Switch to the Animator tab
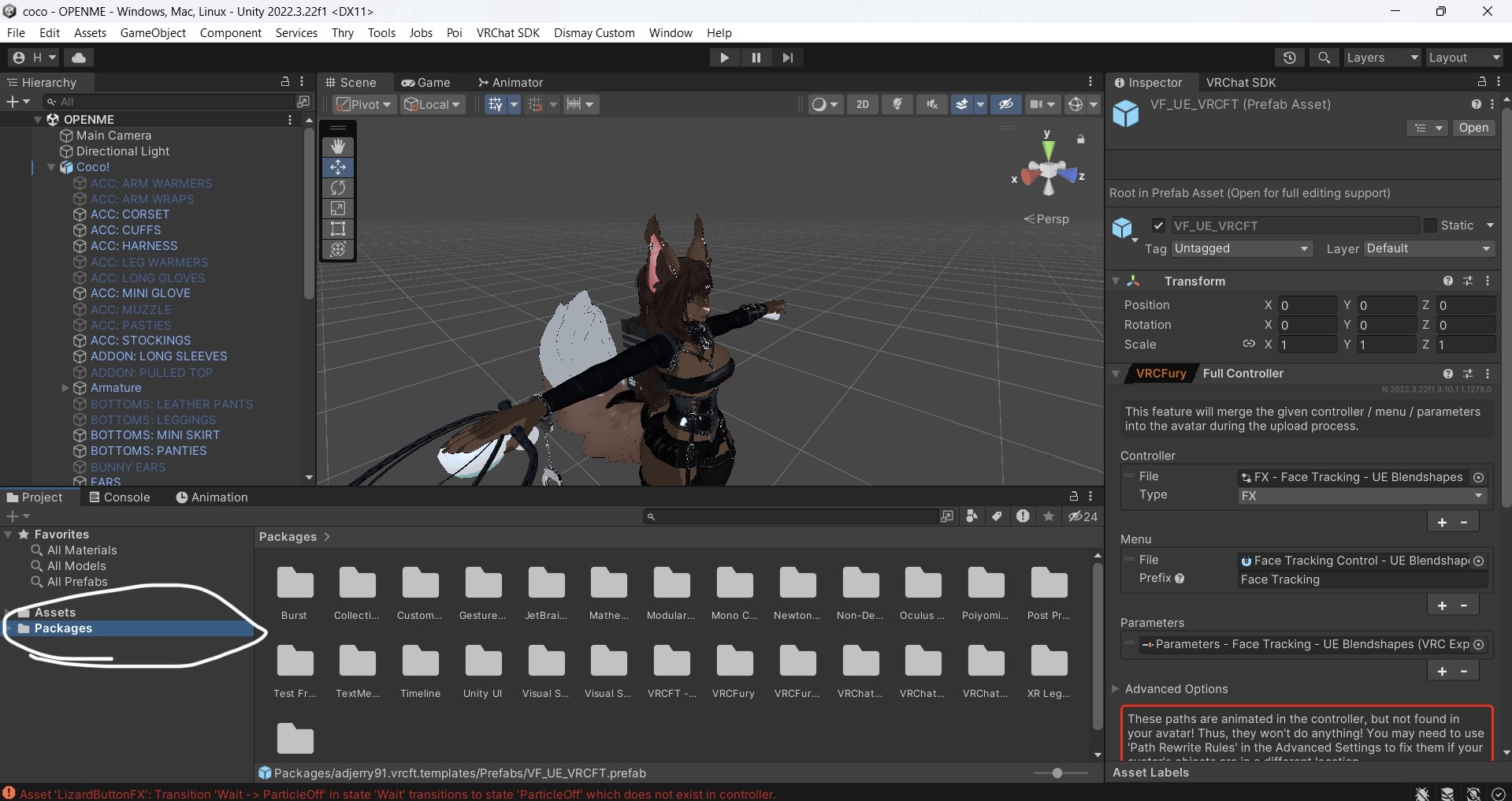Screen dimensions: 1512x801 coord(510,82)
